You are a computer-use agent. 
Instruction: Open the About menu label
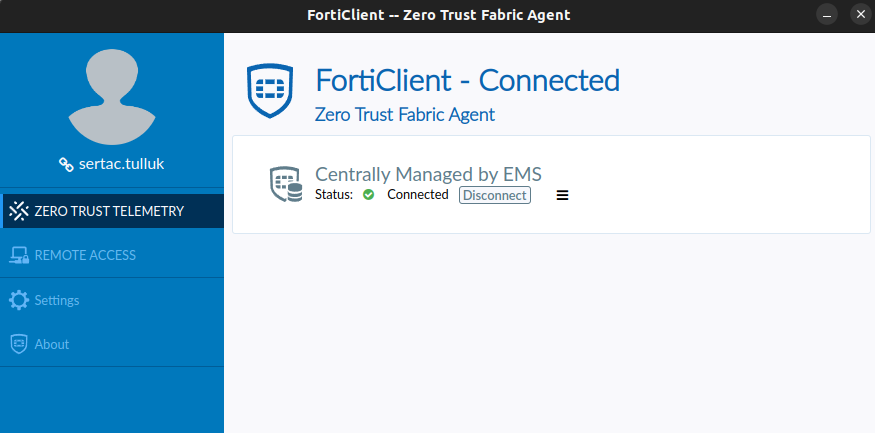(x=52, y=344)
